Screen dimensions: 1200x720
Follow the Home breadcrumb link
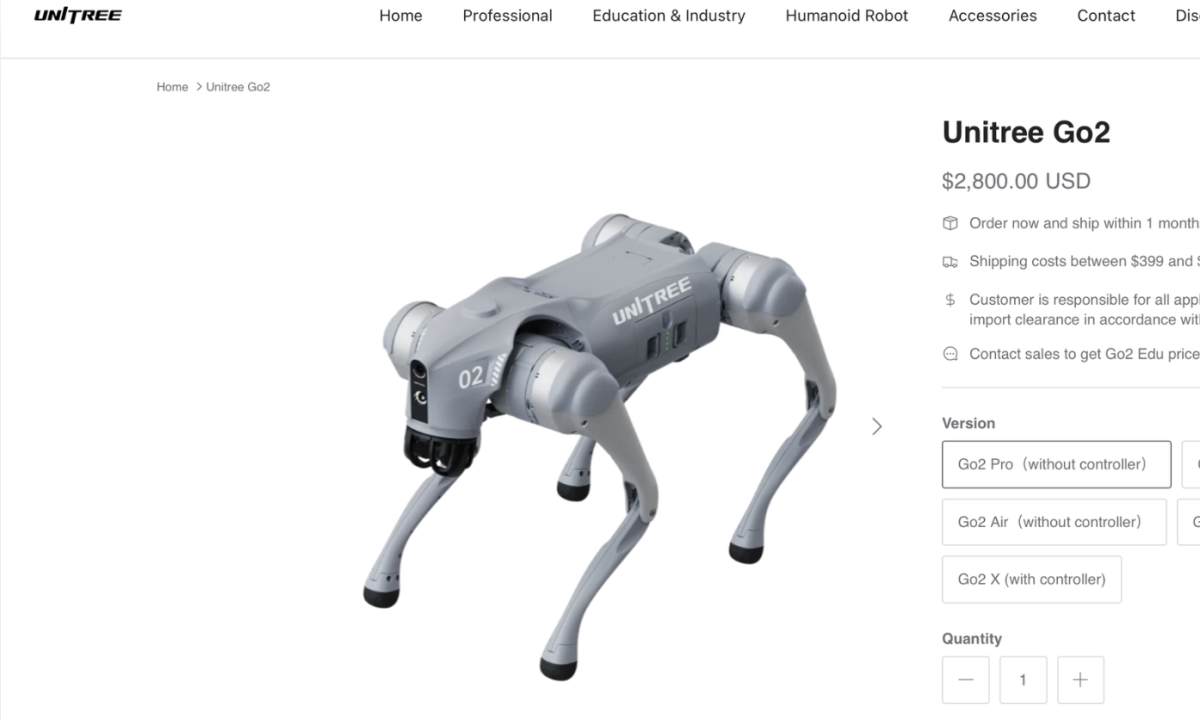172,87
